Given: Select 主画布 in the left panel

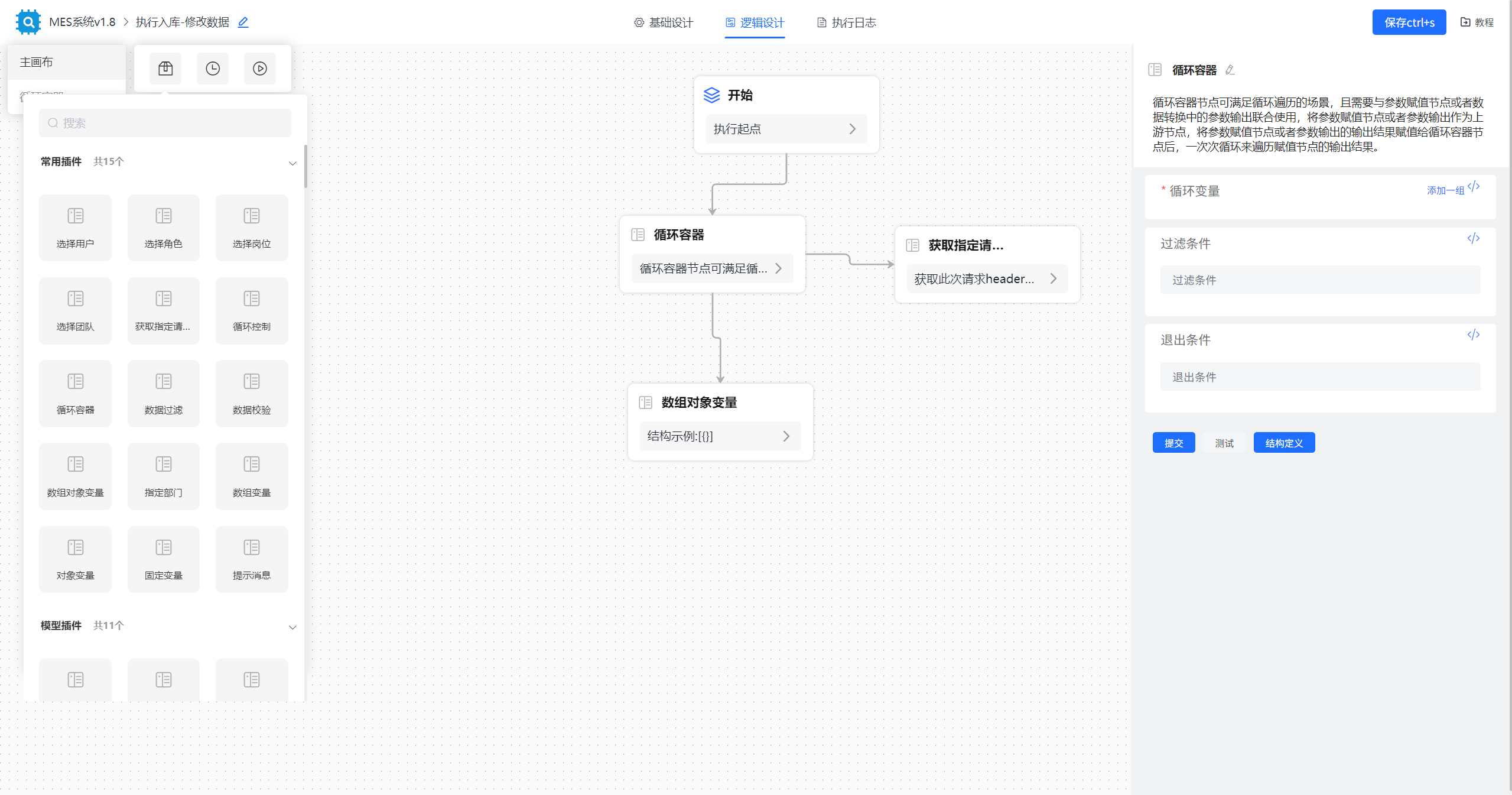Looking at the screenshot, I should tap(37, 61).
